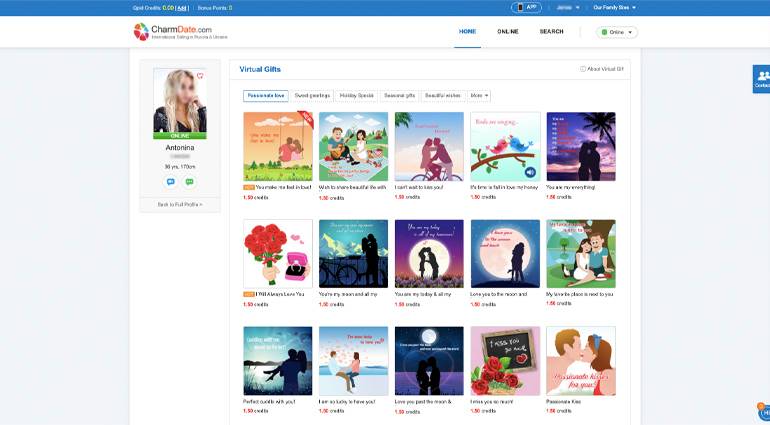Expand the More gift categories dropdown
Image resolution: width=770 pixels, height=425 pixels.
[479, 96]
